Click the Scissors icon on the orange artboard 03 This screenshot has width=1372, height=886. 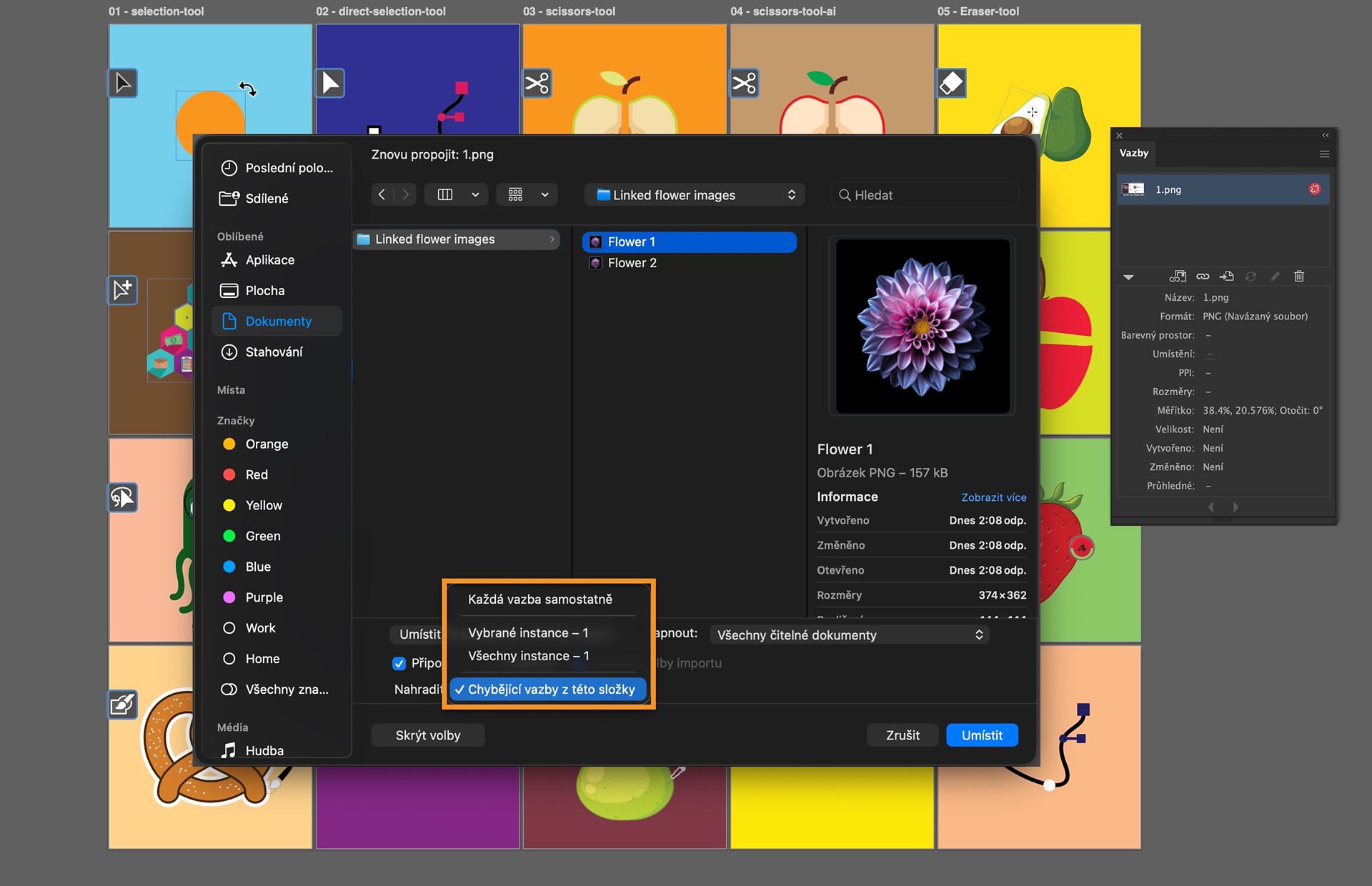click(x=537, y=83)
